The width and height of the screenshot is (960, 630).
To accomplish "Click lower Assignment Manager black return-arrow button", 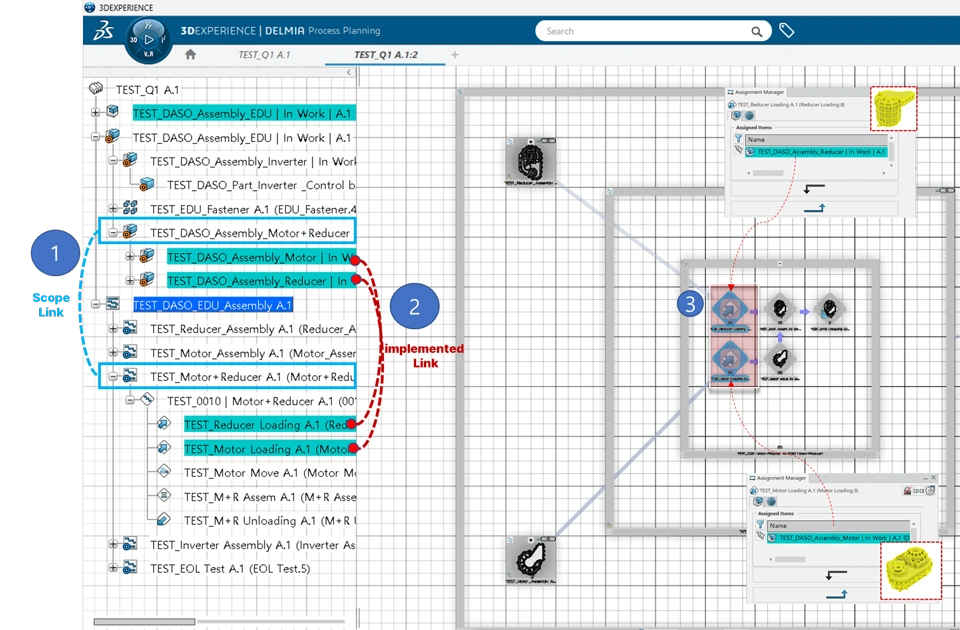I will pos(836,575).
